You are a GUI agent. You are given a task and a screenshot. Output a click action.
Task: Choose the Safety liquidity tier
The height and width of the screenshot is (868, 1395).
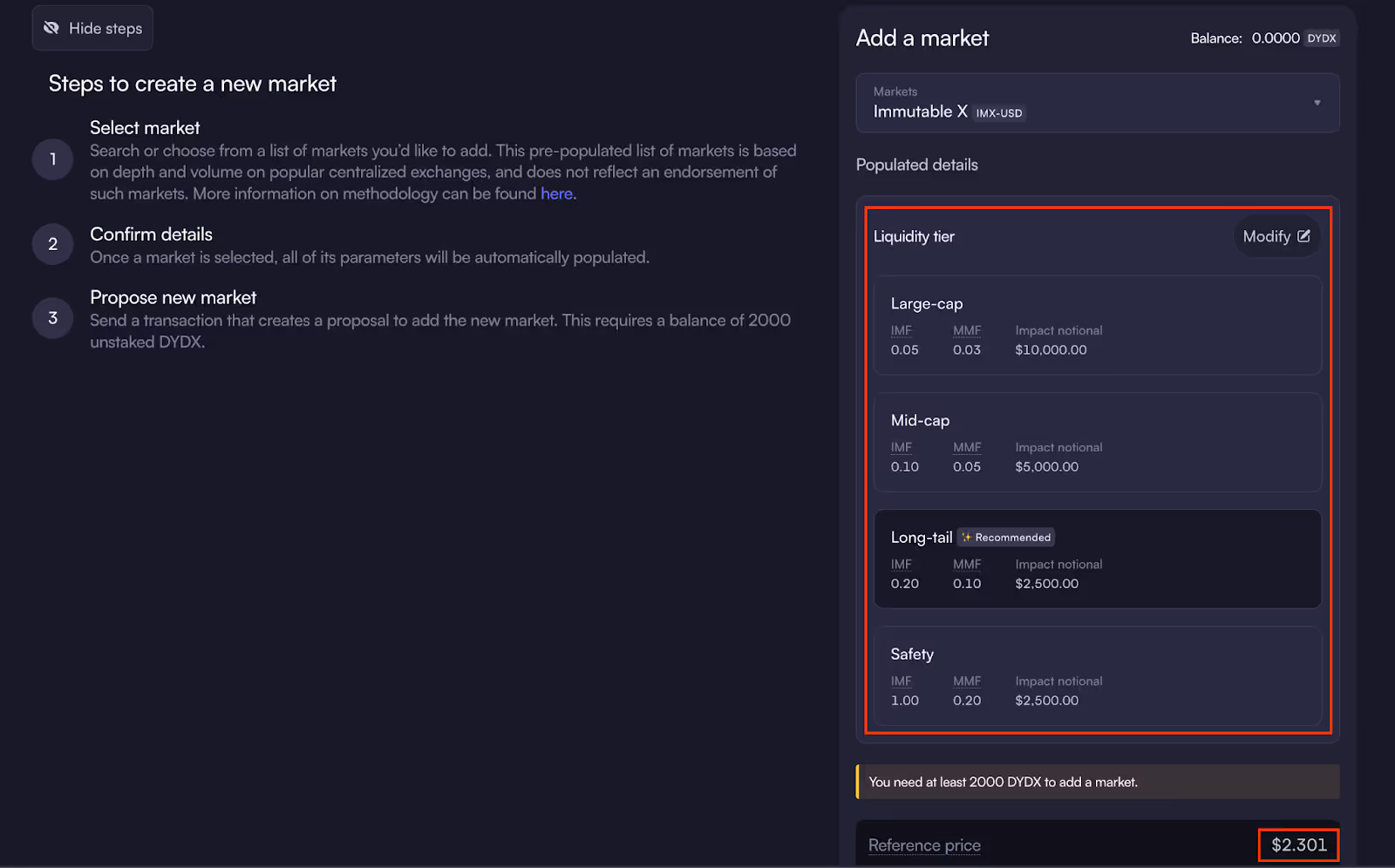point(1097,676)
